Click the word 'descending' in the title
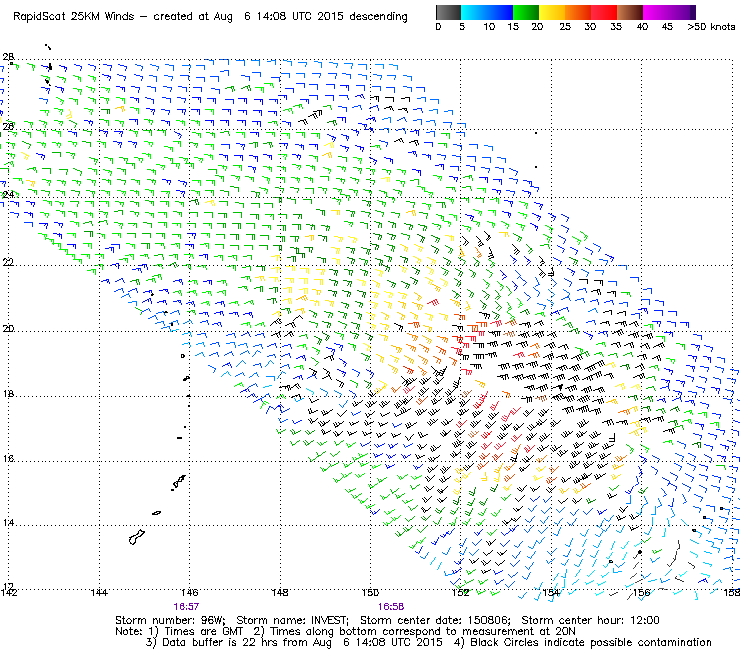 (378, 17)
